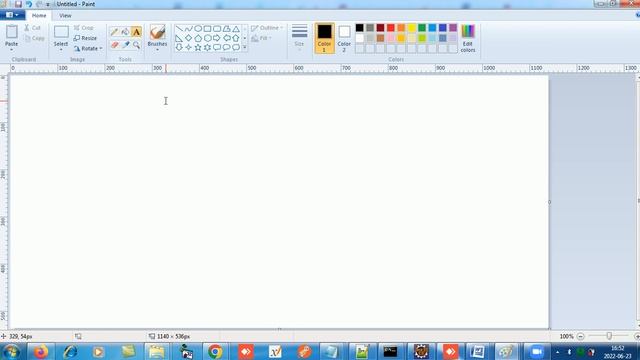Choose the Six-point star shape
This screenshot has height=360, width=640.
[207, 48]
